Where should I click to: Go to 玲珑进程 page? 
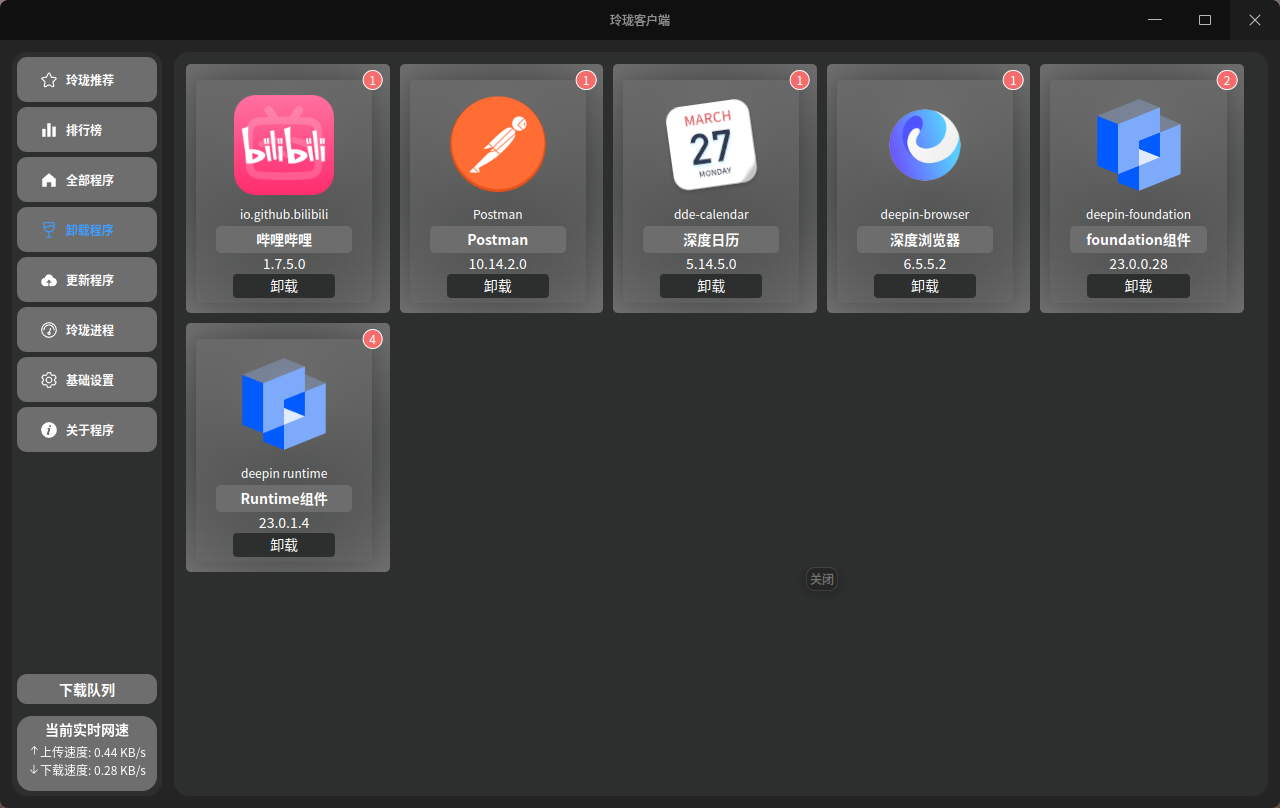click(87, 330)
